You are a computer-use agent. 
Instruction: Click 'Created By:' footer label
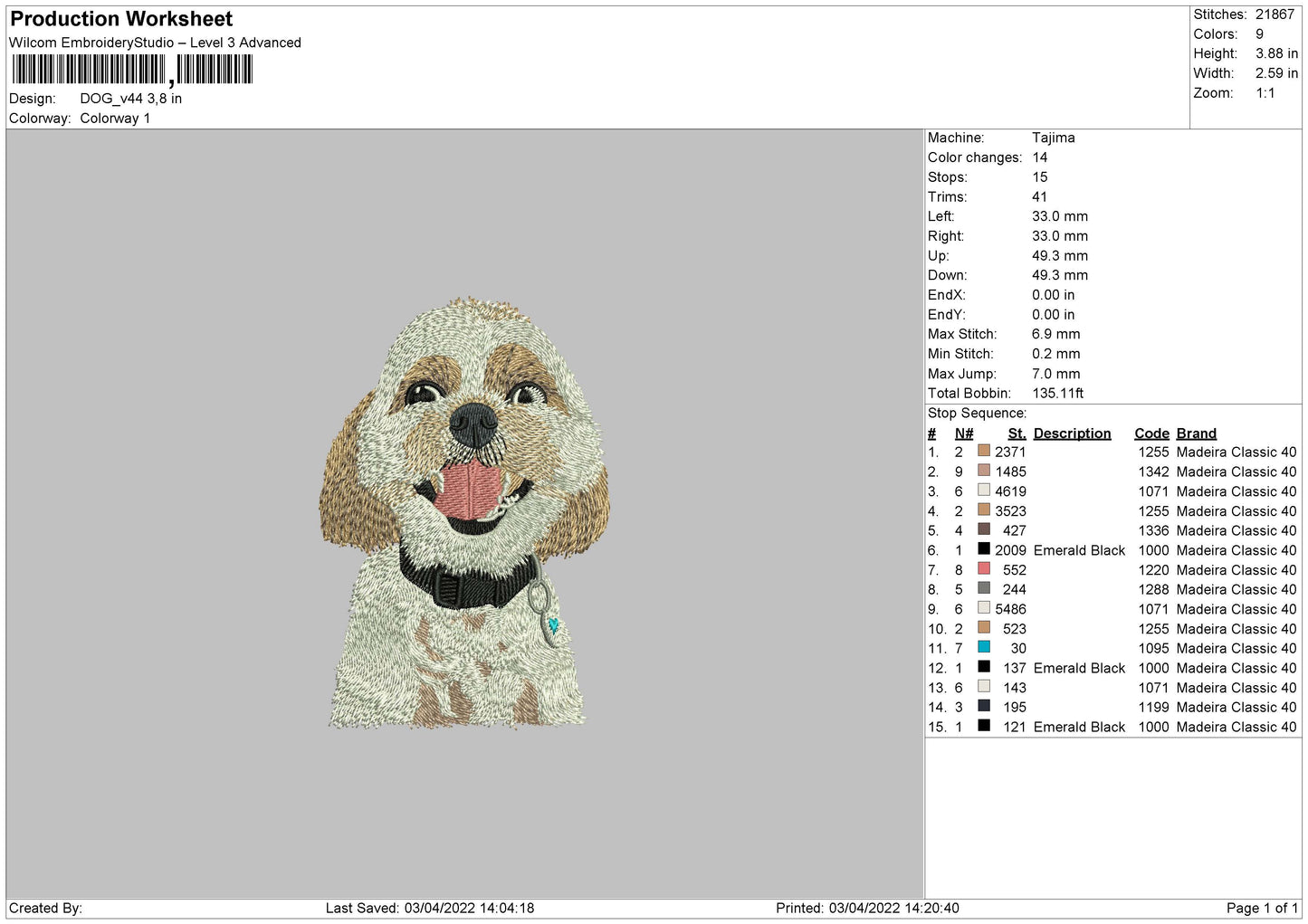tap(45, 908)
